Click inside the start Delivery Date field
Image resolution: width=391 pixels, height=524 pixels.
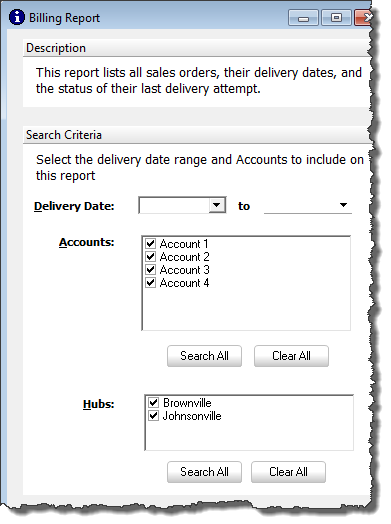[174, 205]
